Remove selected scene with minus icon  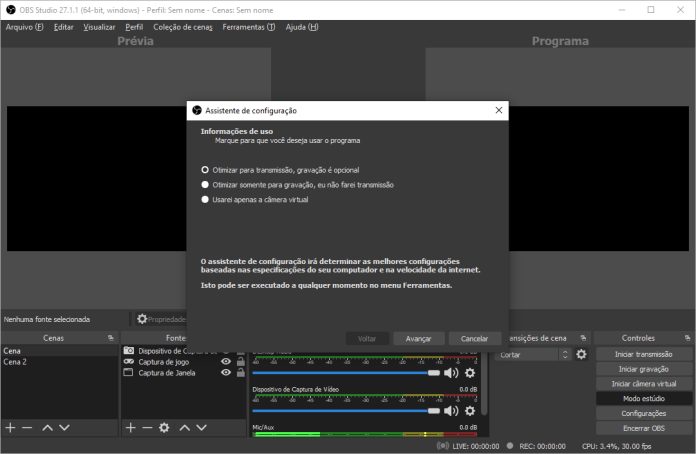[x=27, y=427]
